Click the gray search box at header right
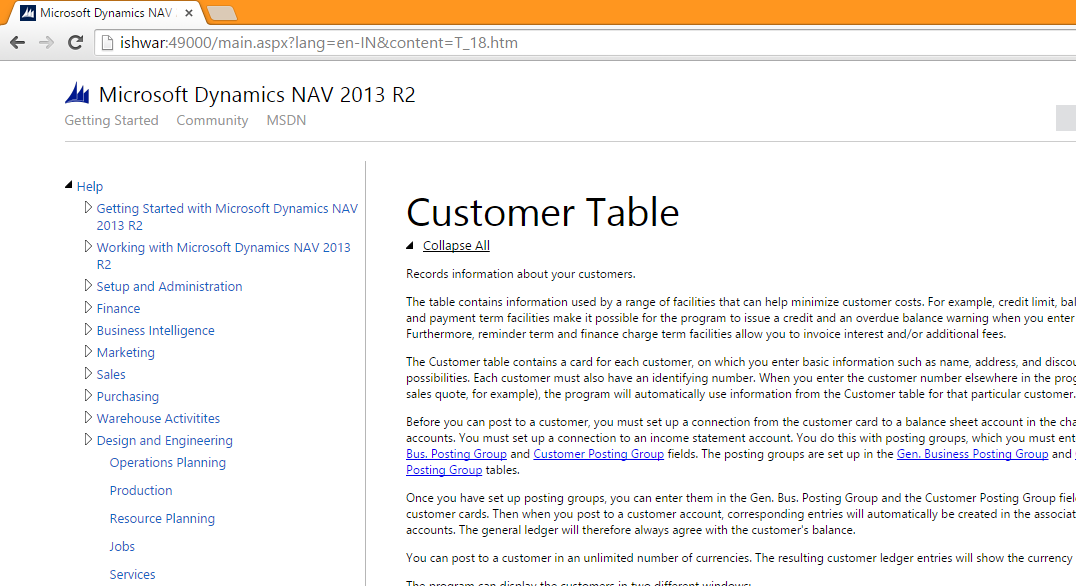 tap(1066, 118)
